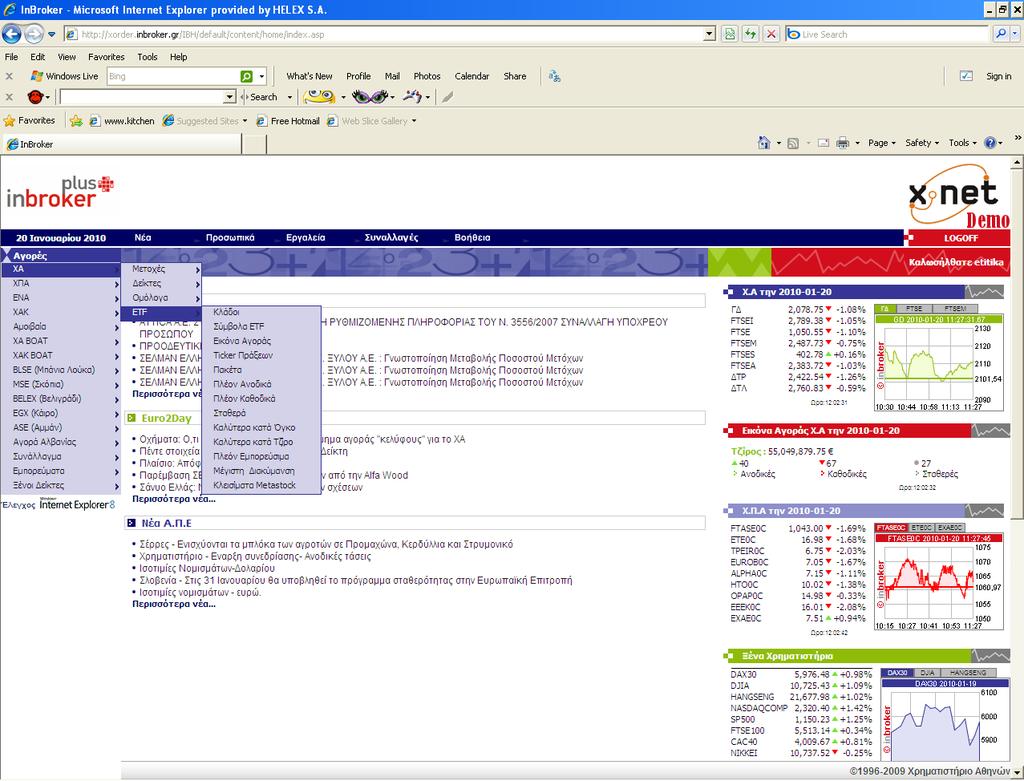The image size is (1024, 781).
Task: Click the Favorites star icon
Action: pos(9,121)
